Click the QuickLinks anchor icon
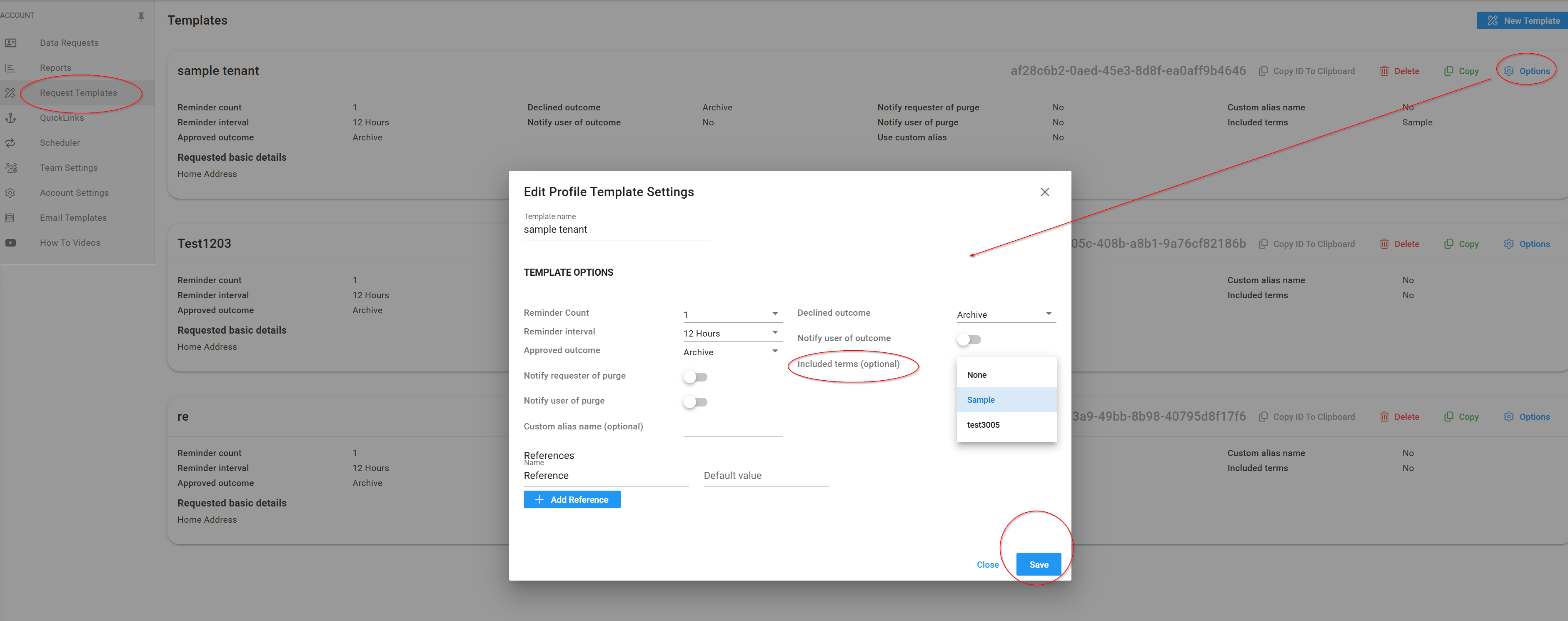 click(11, 118)
